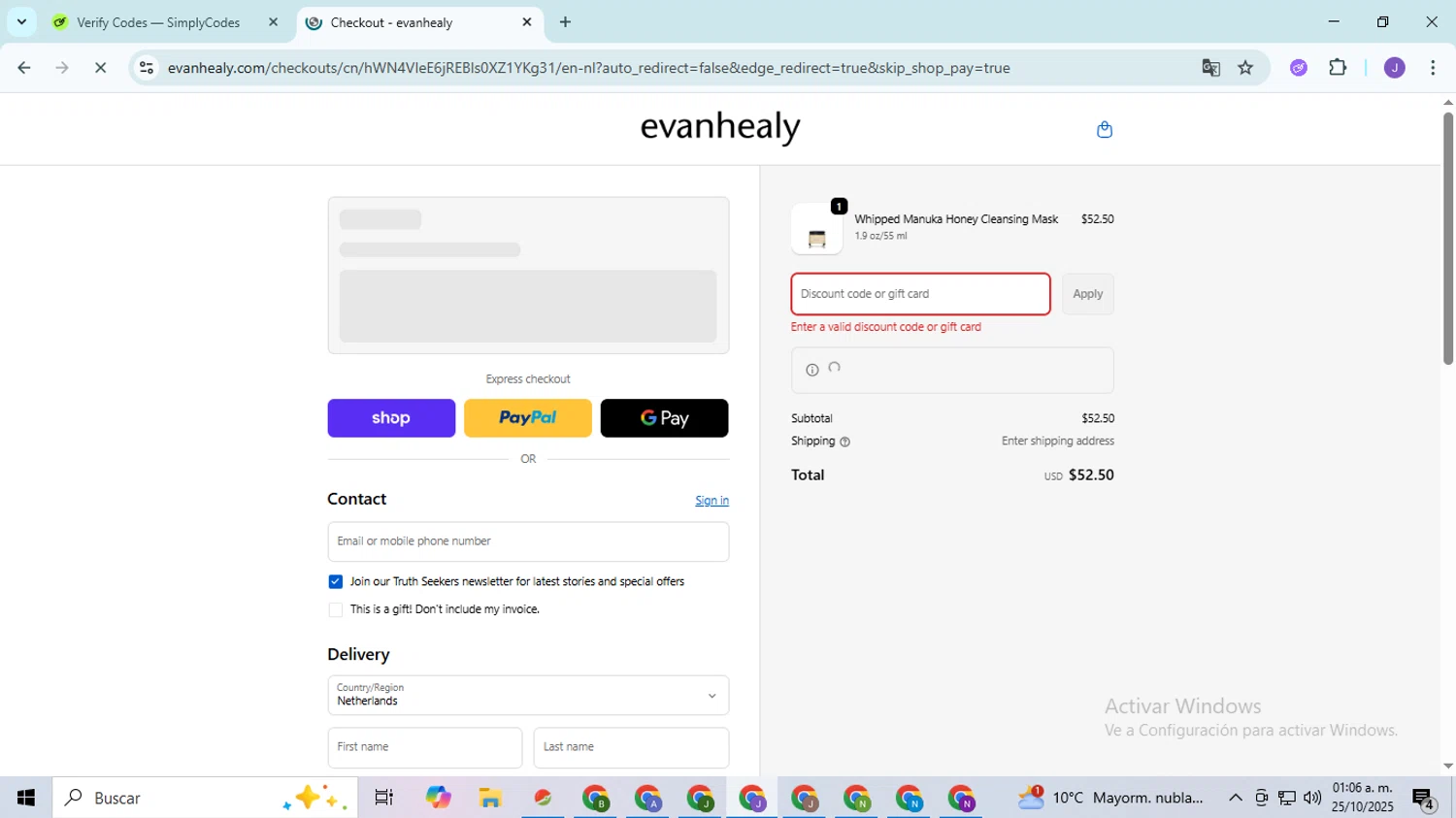The height and width of the screenshot is (818, 1456).
Task: Click the taskbar search box Buscar
Action: click(205, 798)
